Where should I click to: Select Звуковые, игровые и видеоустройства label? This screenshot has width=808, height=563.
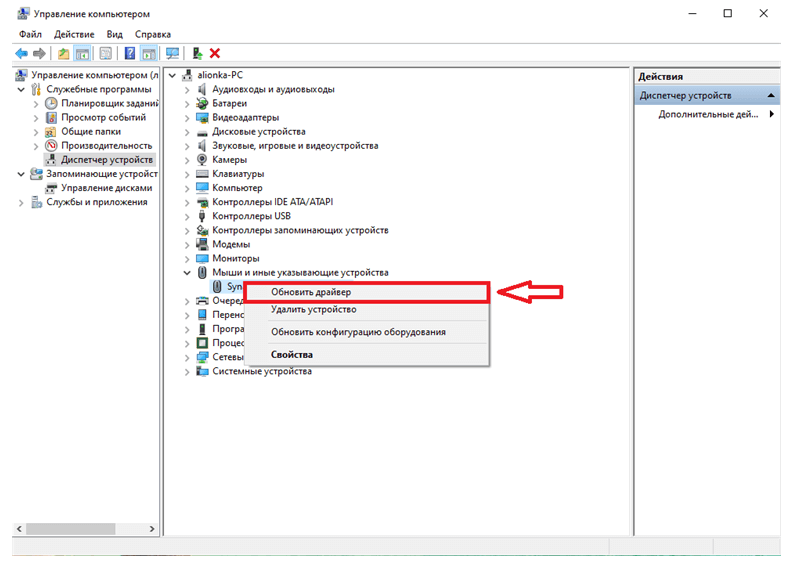tap(295, 146)
